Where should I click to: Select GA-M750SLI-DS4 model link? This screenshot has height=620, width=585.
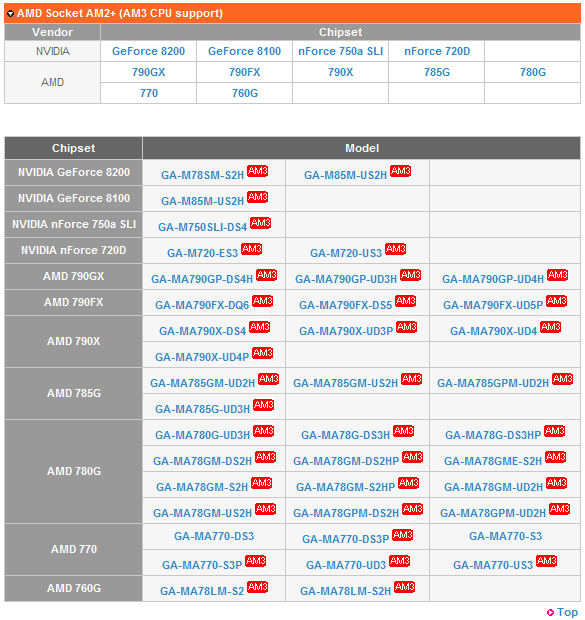(x=203, y=227)
